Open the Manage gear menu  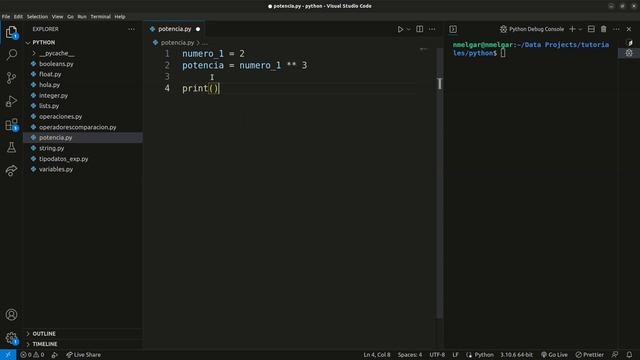click(11, 338)
